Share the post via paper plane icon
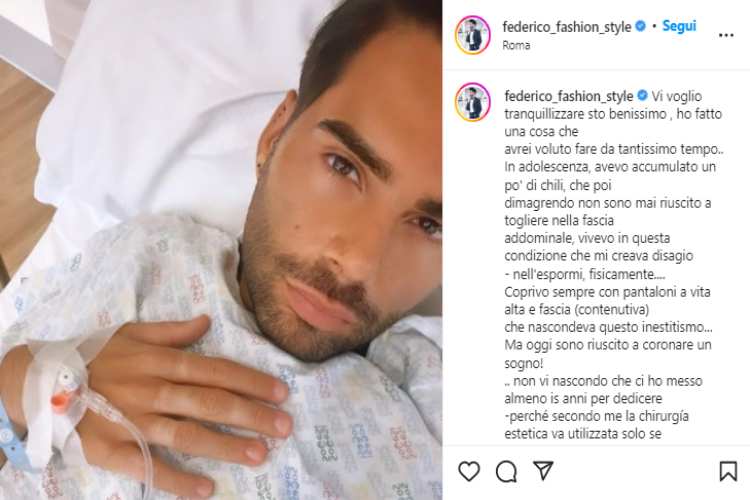 pyautogui.click(x=543, y=471)
